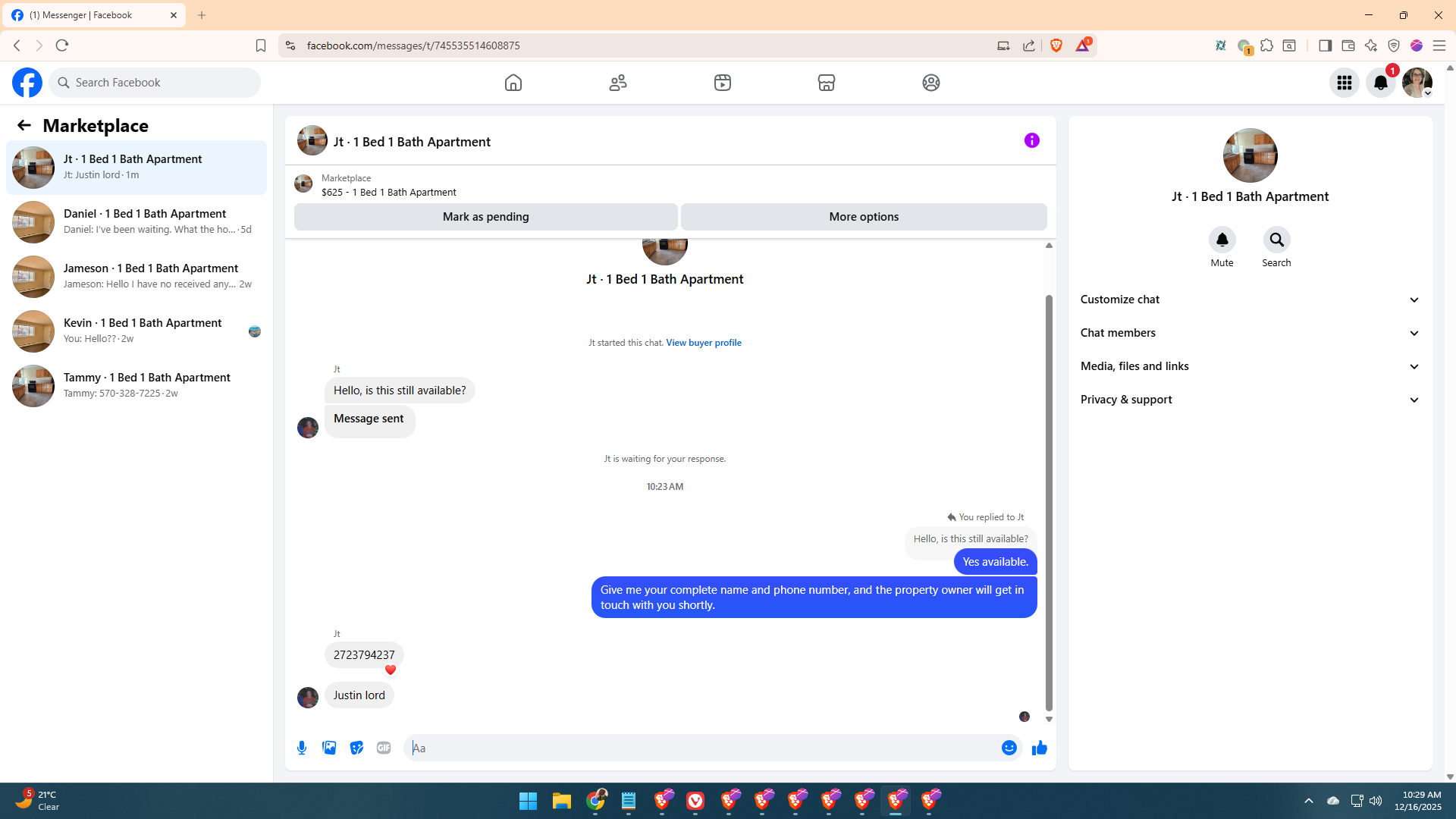
Task: Expand Privacy & support section
Action: click(x=1250, y=400)
